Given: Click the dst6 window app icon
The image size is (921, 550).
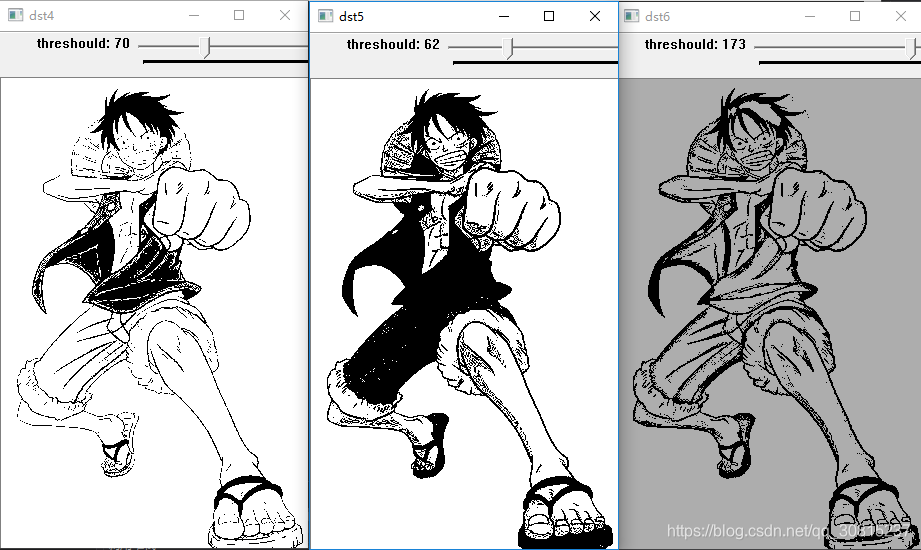Looking at the screenshot, I should pyautogui.click(x=631, y=16).
